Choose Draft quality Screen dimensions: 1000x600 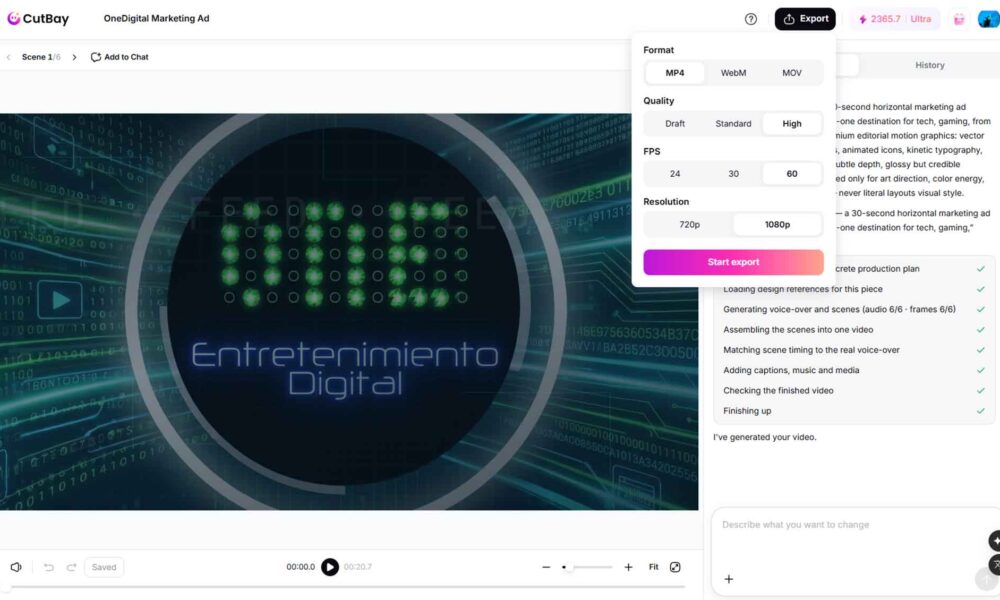(x=675, y=124)
